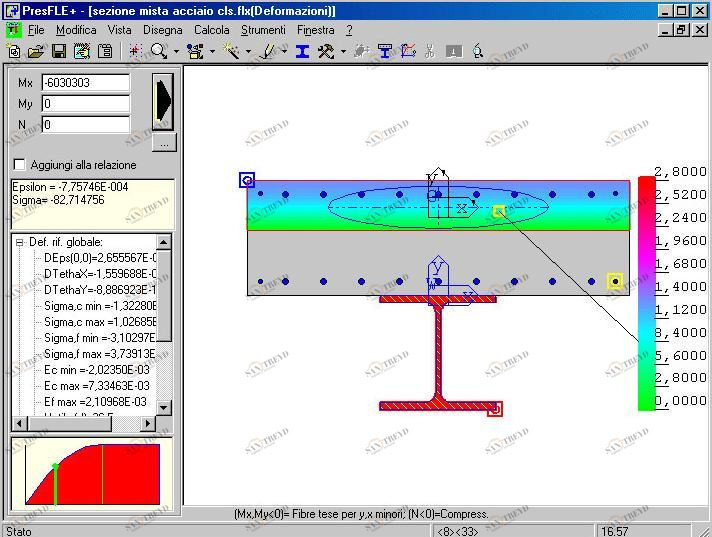Click the '...' browse button
This screenshot has height=537, width=712.
point(163,142)
